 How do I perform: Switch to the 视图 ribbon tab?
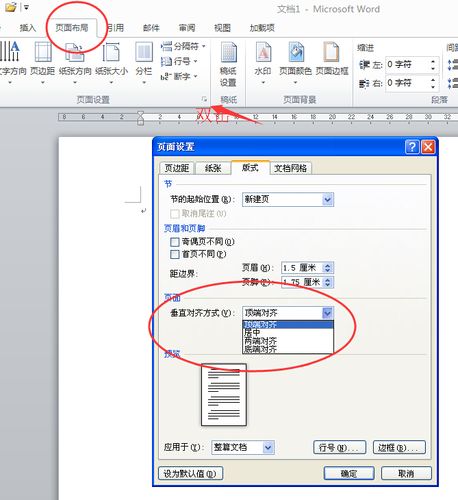pyautogui.click(x=222, y=28)
